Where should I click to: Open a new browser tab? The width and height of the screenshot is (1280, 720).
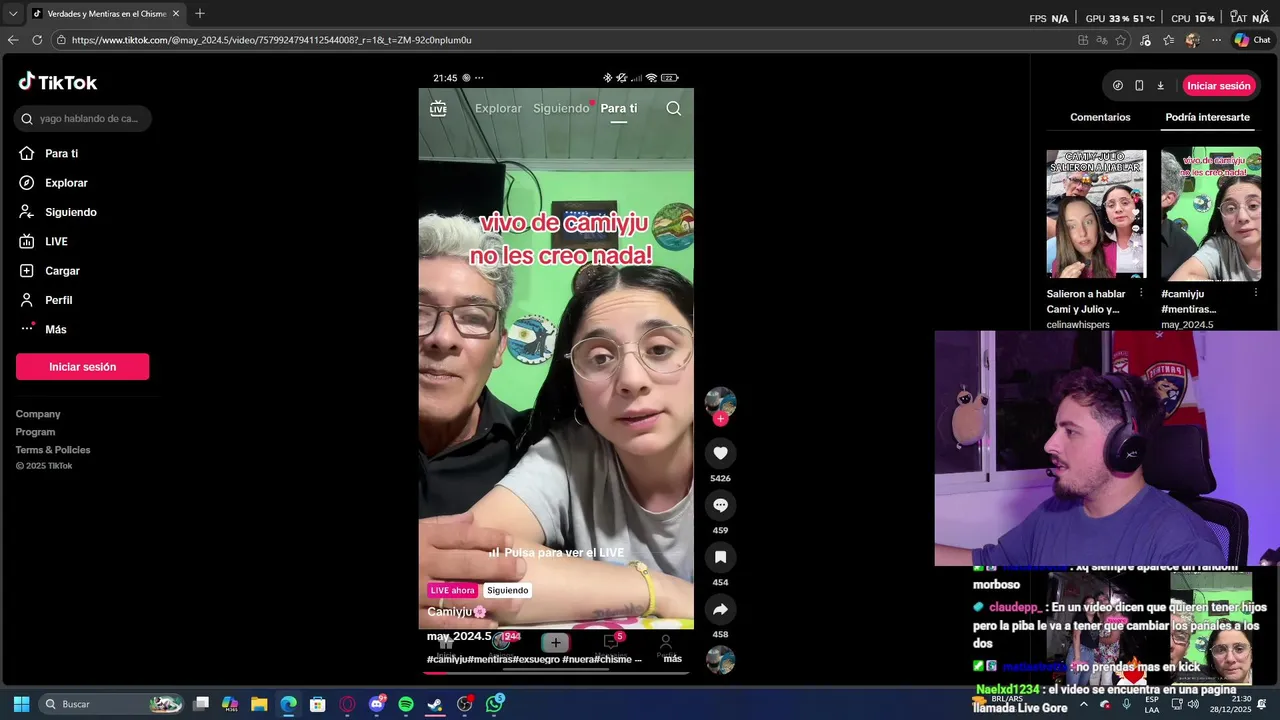pos(200,14)
